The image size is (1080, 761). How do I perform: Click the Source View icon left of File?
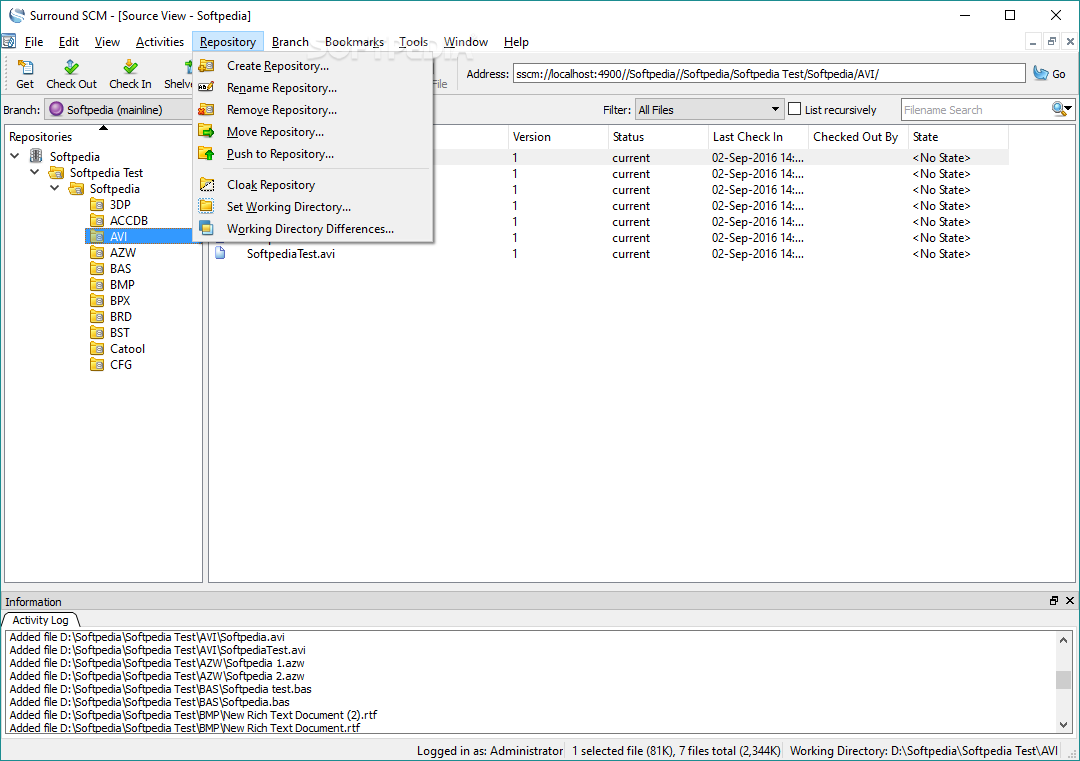pos(8,41)
